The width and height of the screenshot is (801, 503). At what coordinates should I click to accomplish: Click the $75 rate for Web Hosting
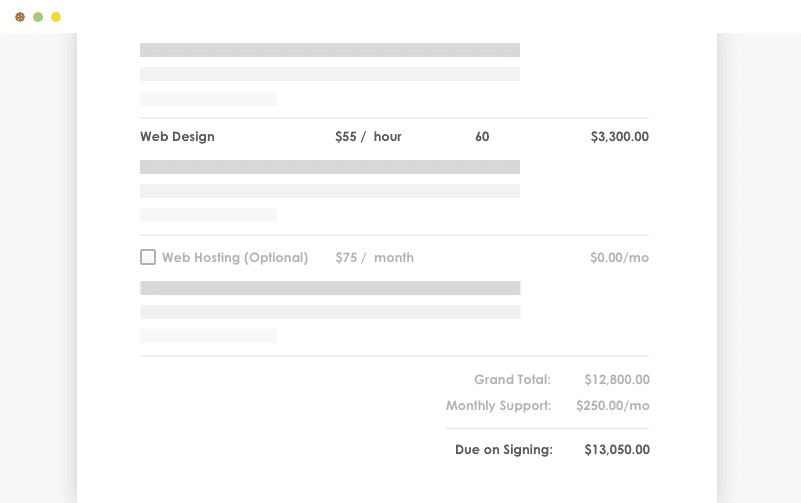346,257
